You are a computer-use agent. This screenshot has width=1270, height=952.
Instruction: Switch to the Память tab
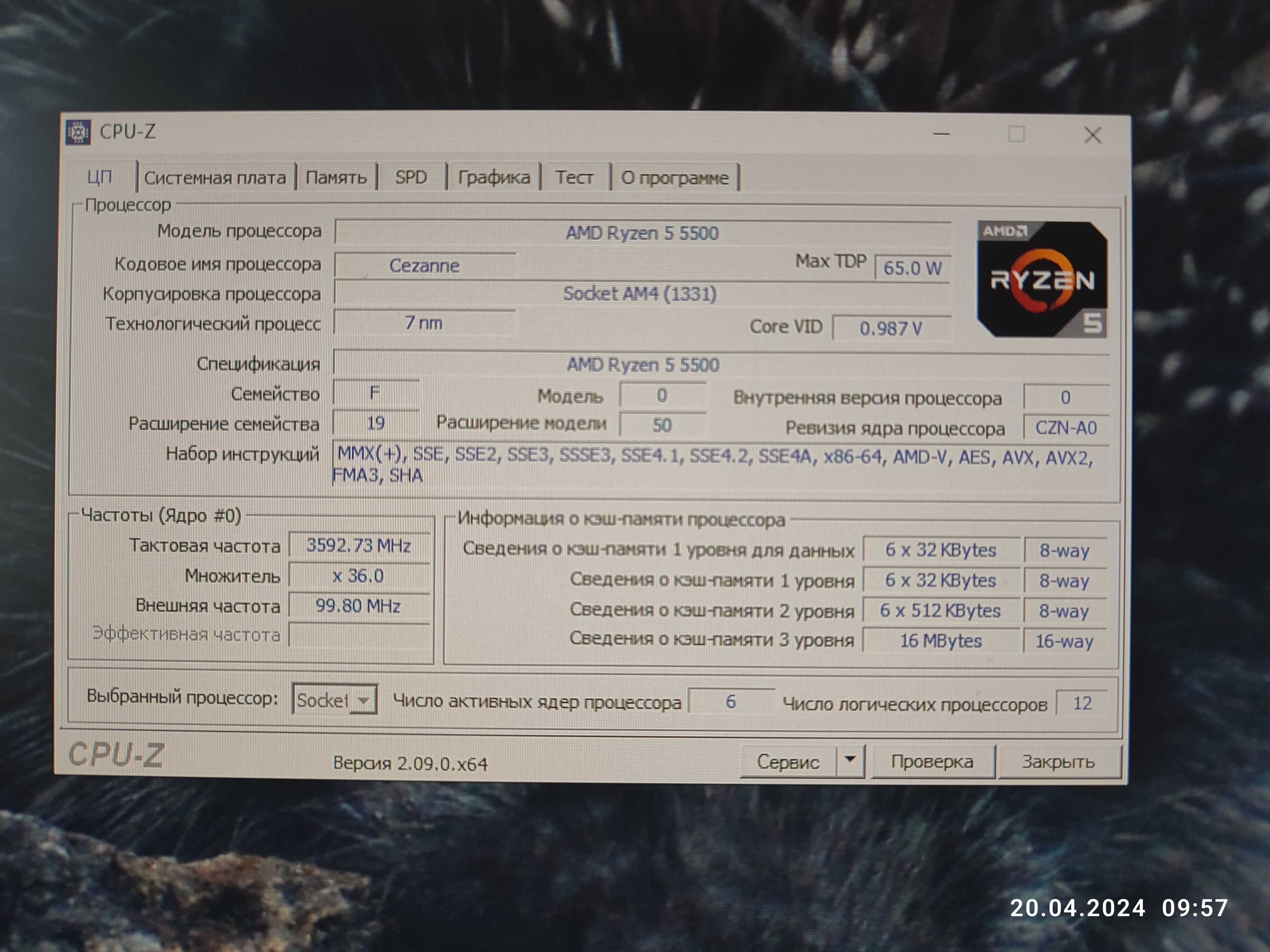click(337, 178)
